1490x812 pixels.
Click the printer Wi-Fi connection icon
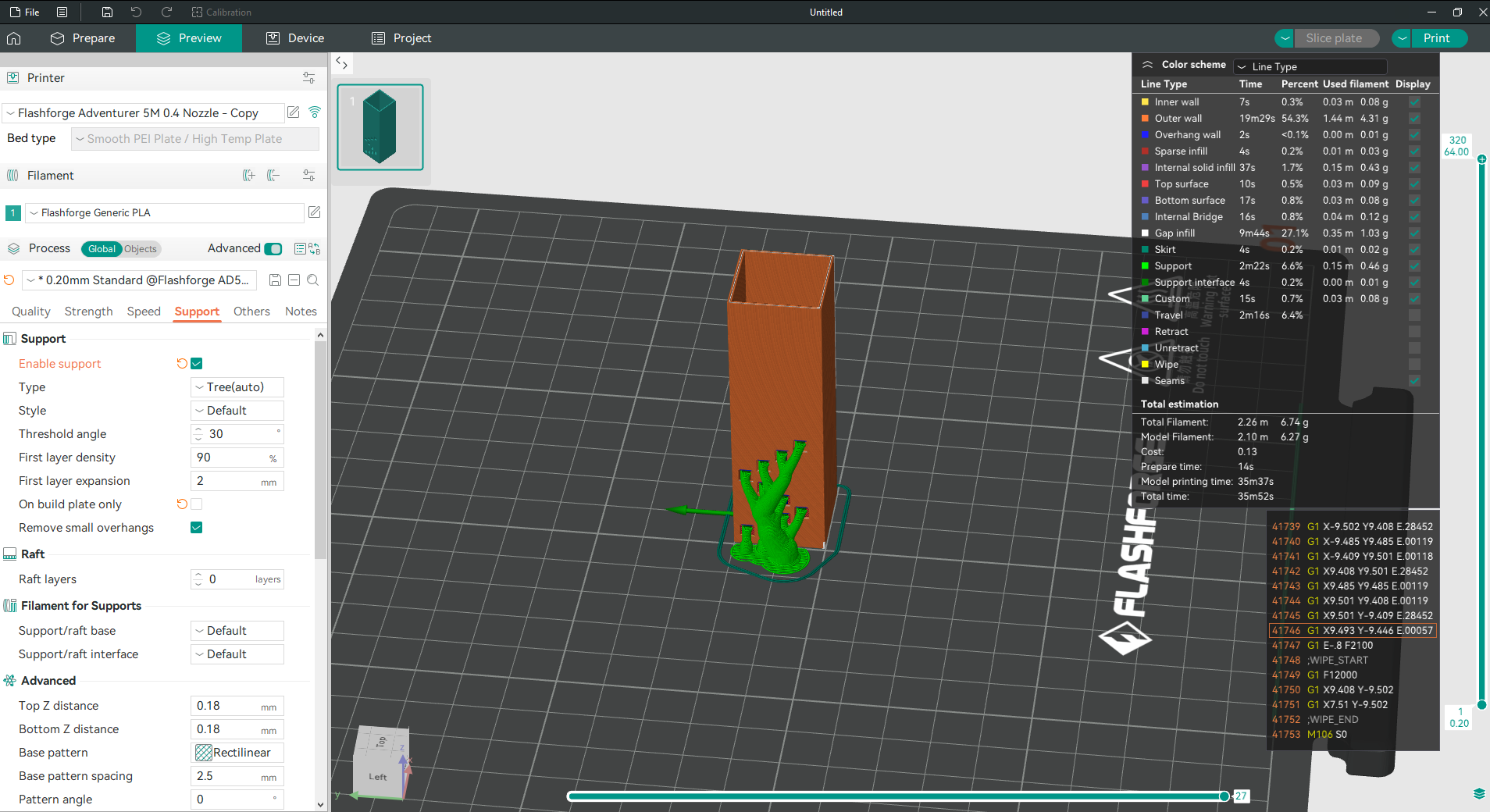click(315, 112)
